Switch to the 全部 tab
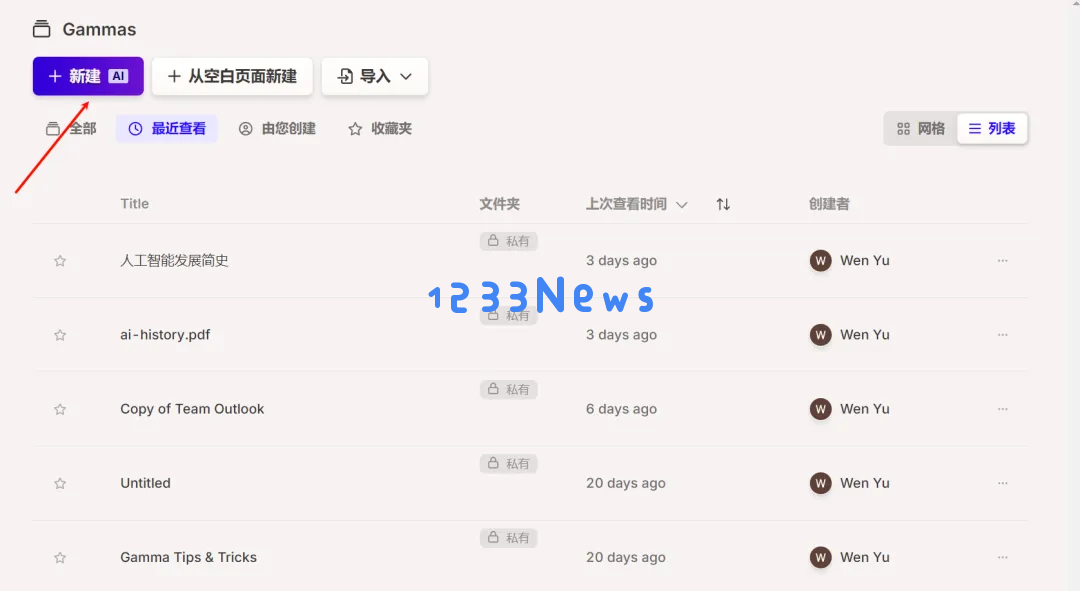Screen dimensions: 1080x591 click(x=71, y=129)
